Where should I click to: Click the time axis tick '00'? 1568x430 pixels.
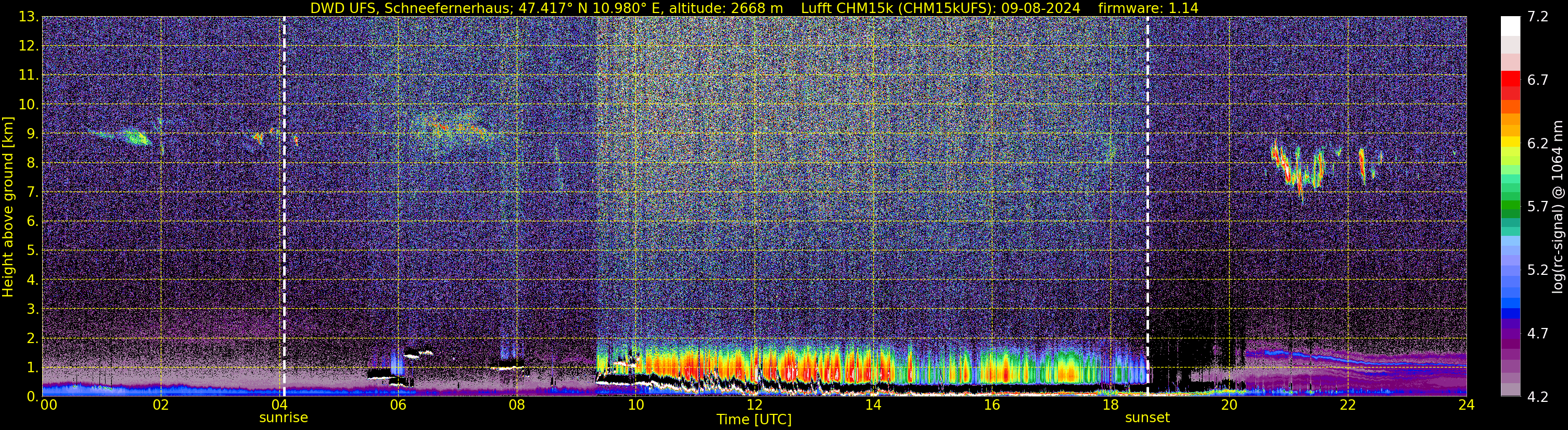click(49, 405)
